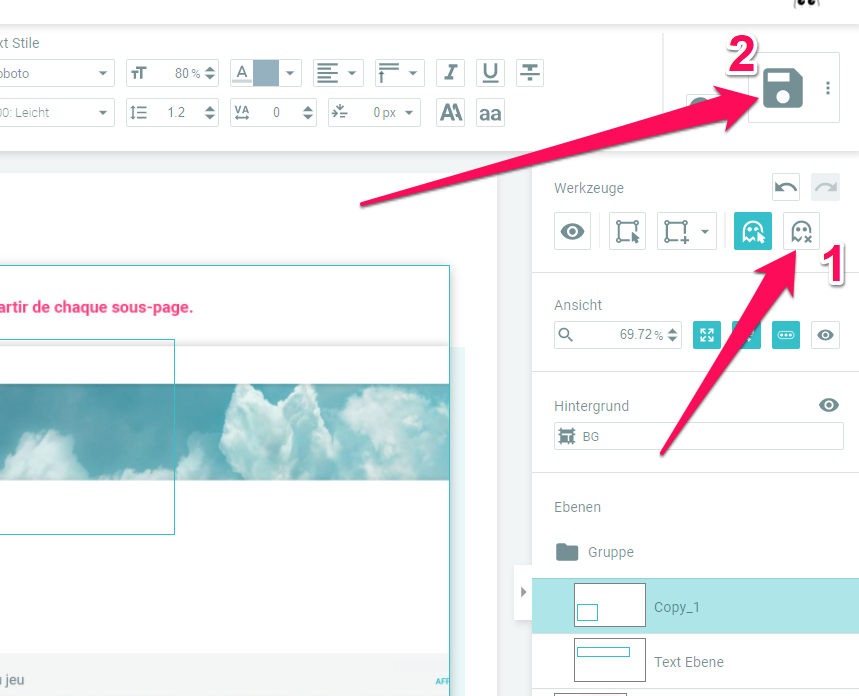
Task: Click the undo arrow in Werkzeuge
Action: (x=786, y=187)
